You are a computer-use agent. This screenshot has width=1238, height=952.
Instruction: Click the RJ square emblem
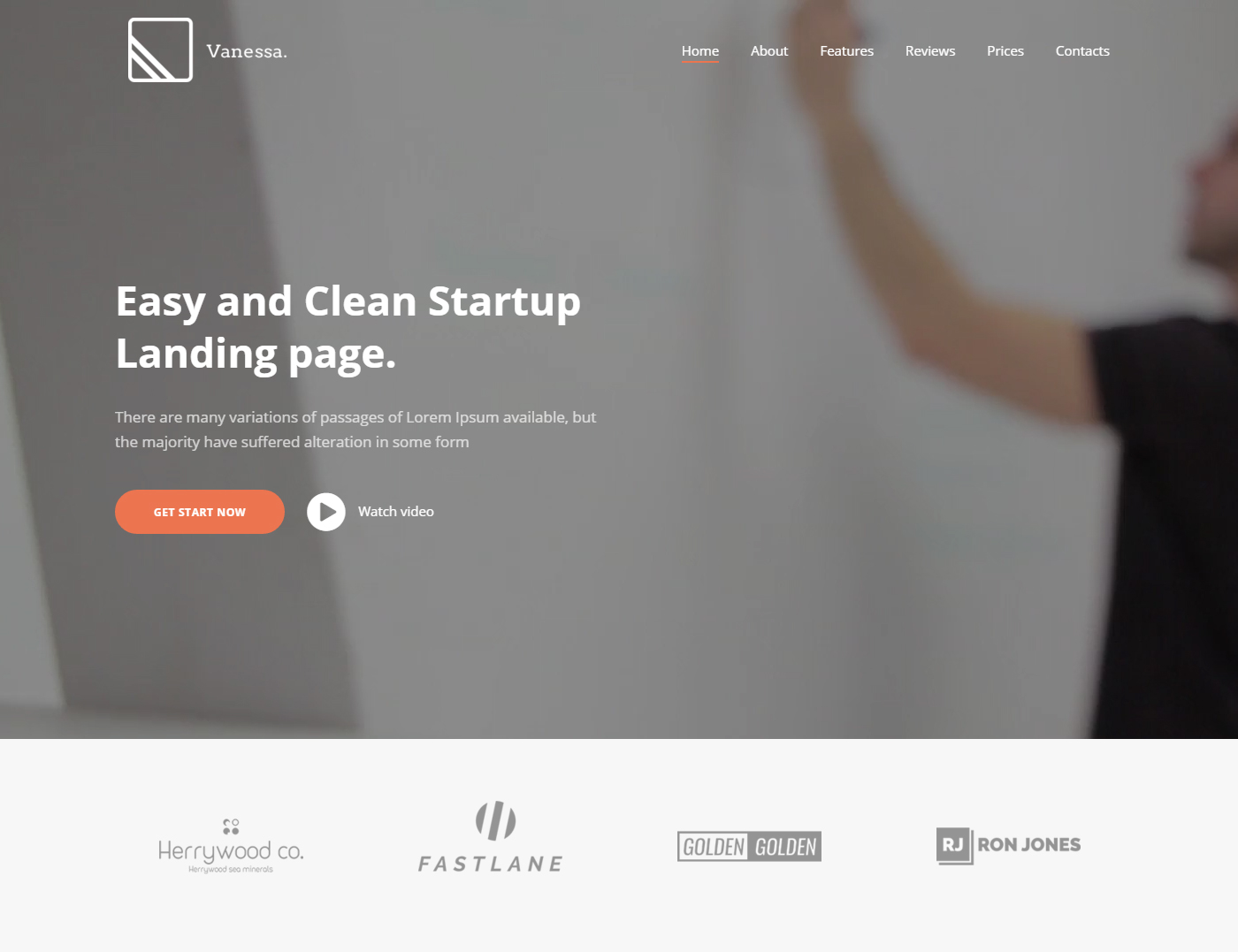pos(954,846)
